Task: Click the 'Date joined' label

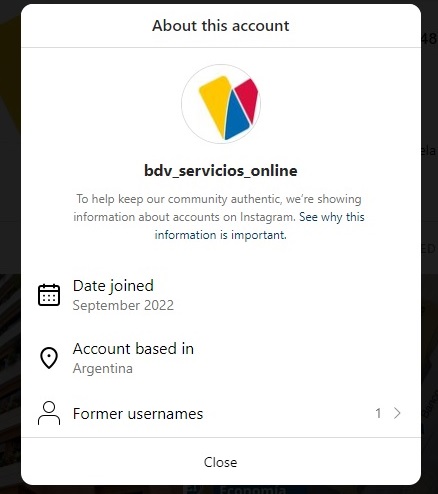Action: 113,286
